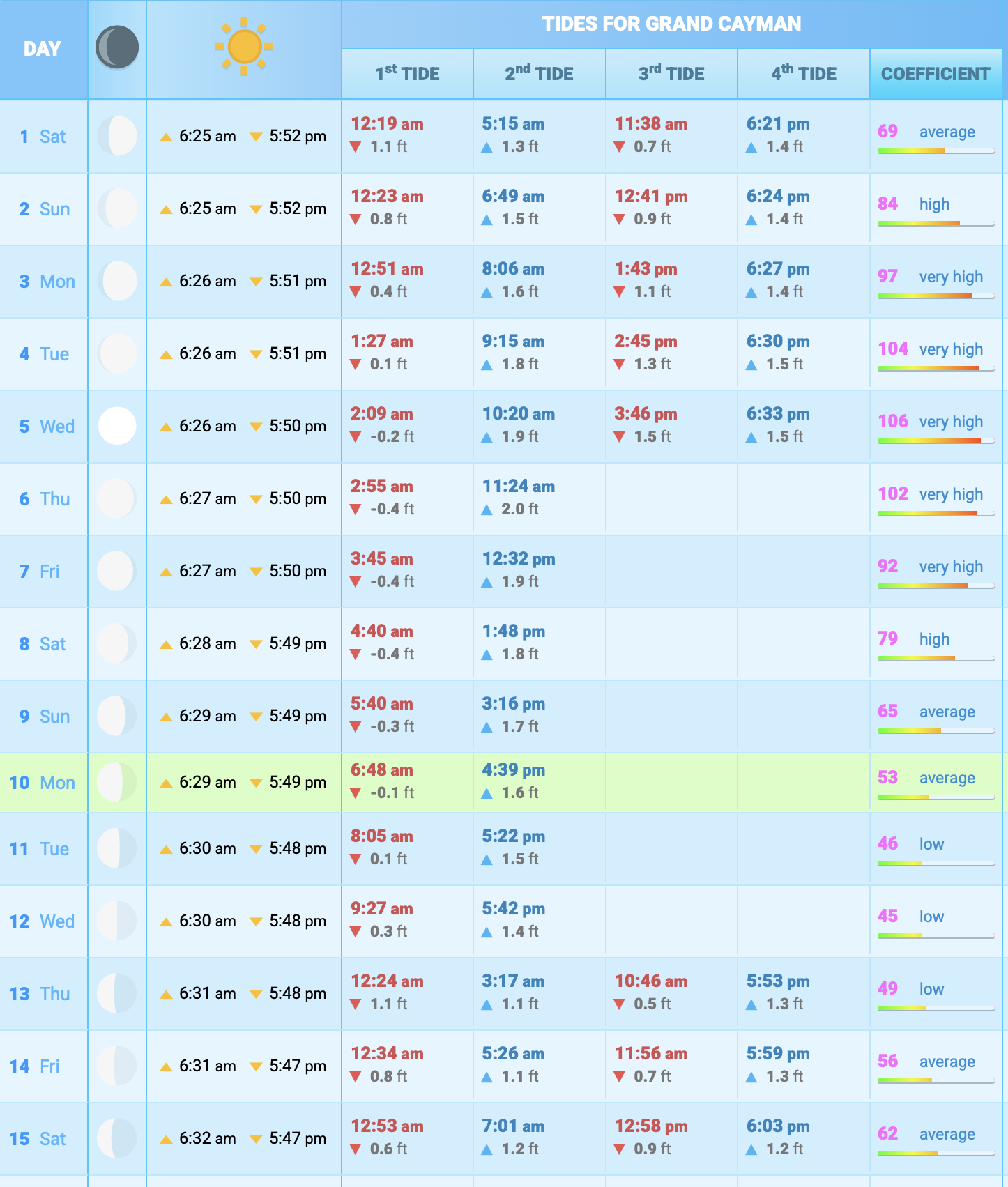Select the 3rd TIDE column header
This screenshot has width=1008, height=1187.
(x=671, y=74)
